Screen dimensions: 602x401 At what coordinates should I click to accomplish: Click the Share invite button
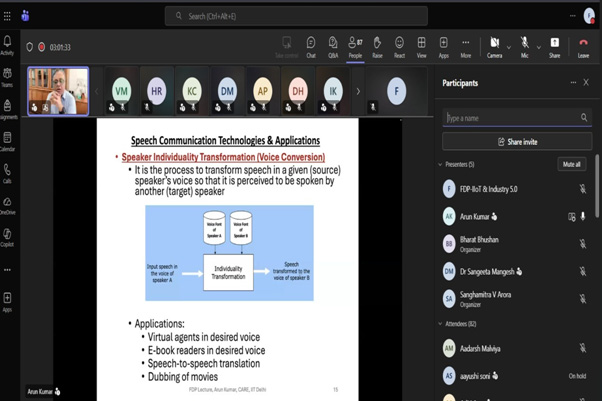click(517, 142)
